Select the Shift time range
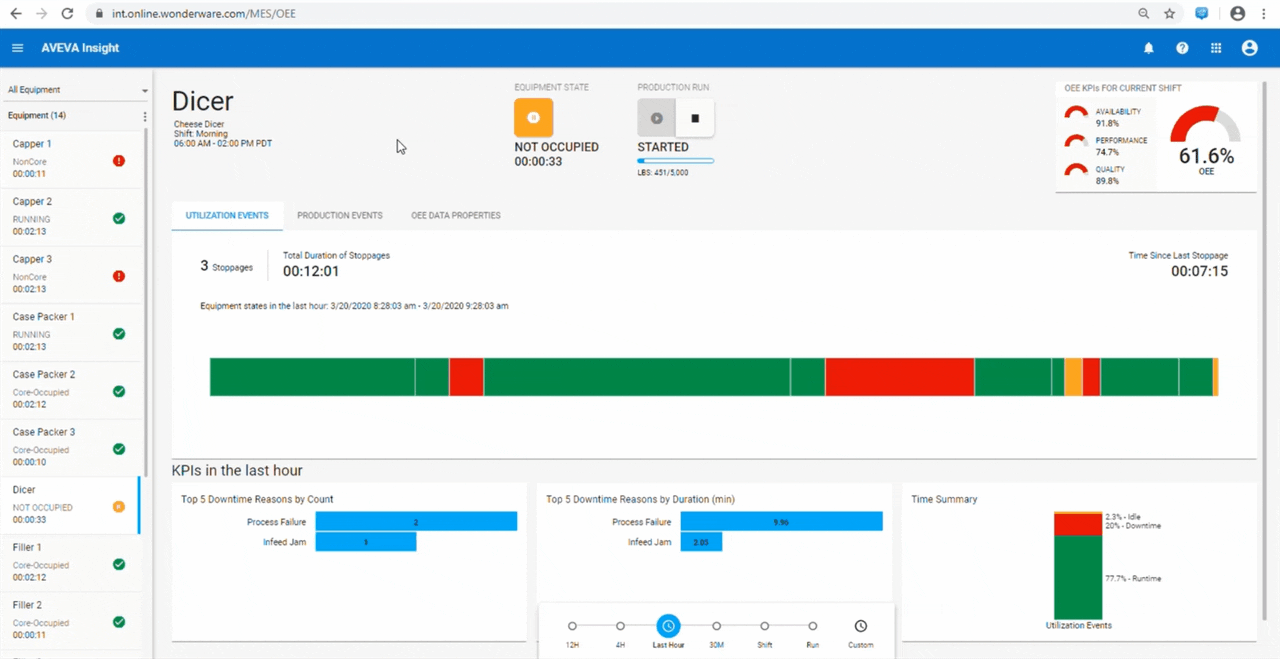The image size is (1280, 659). pos(764,626)
